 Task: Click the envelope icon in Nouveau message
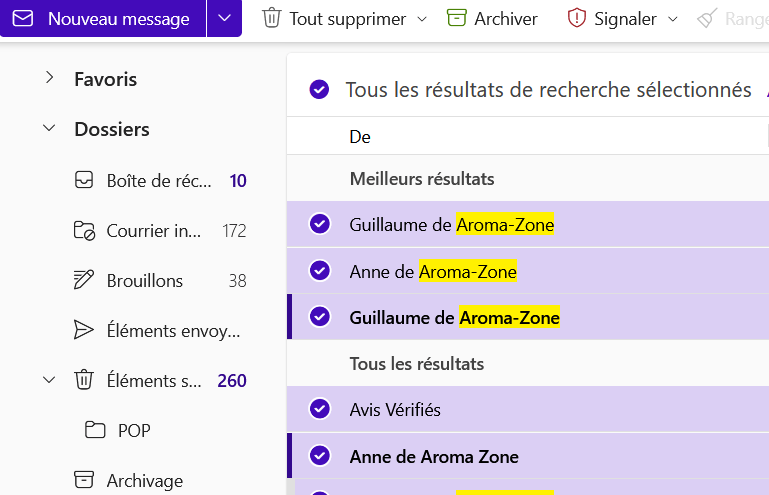(23, 19)
